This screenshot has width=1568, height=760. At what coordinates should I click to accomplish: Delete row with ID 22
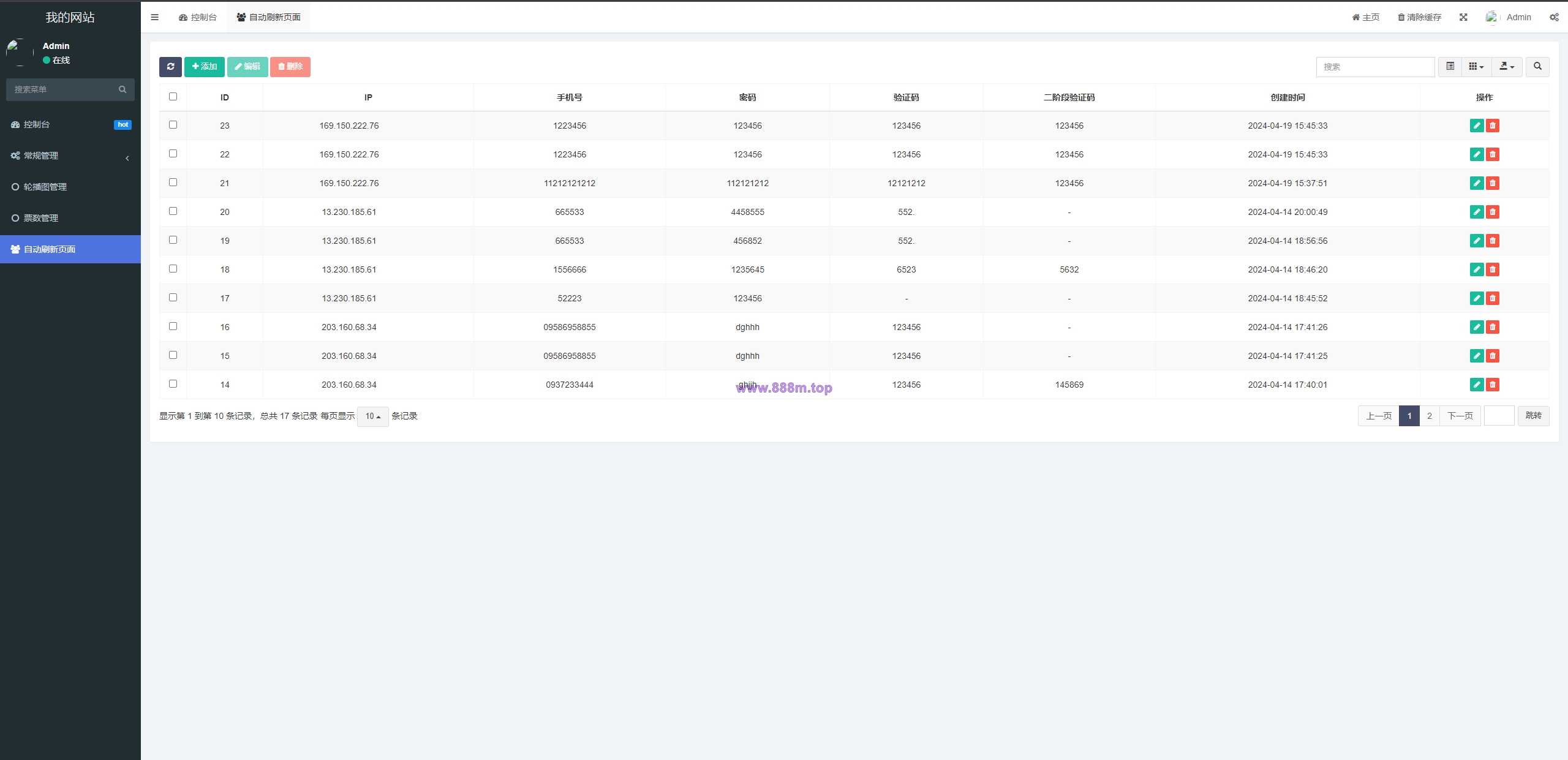tap(1493, 154)
